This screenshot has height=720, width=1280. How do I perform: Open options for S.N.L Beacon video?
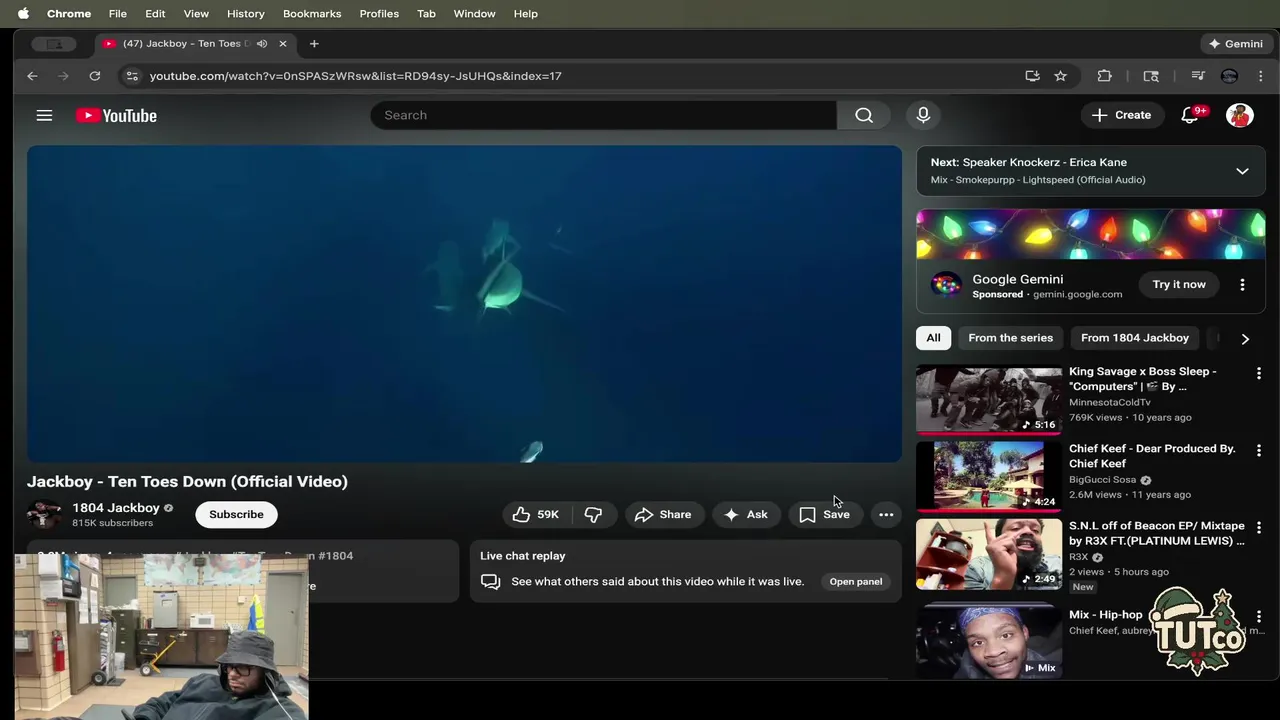[x=1259, y=527]
